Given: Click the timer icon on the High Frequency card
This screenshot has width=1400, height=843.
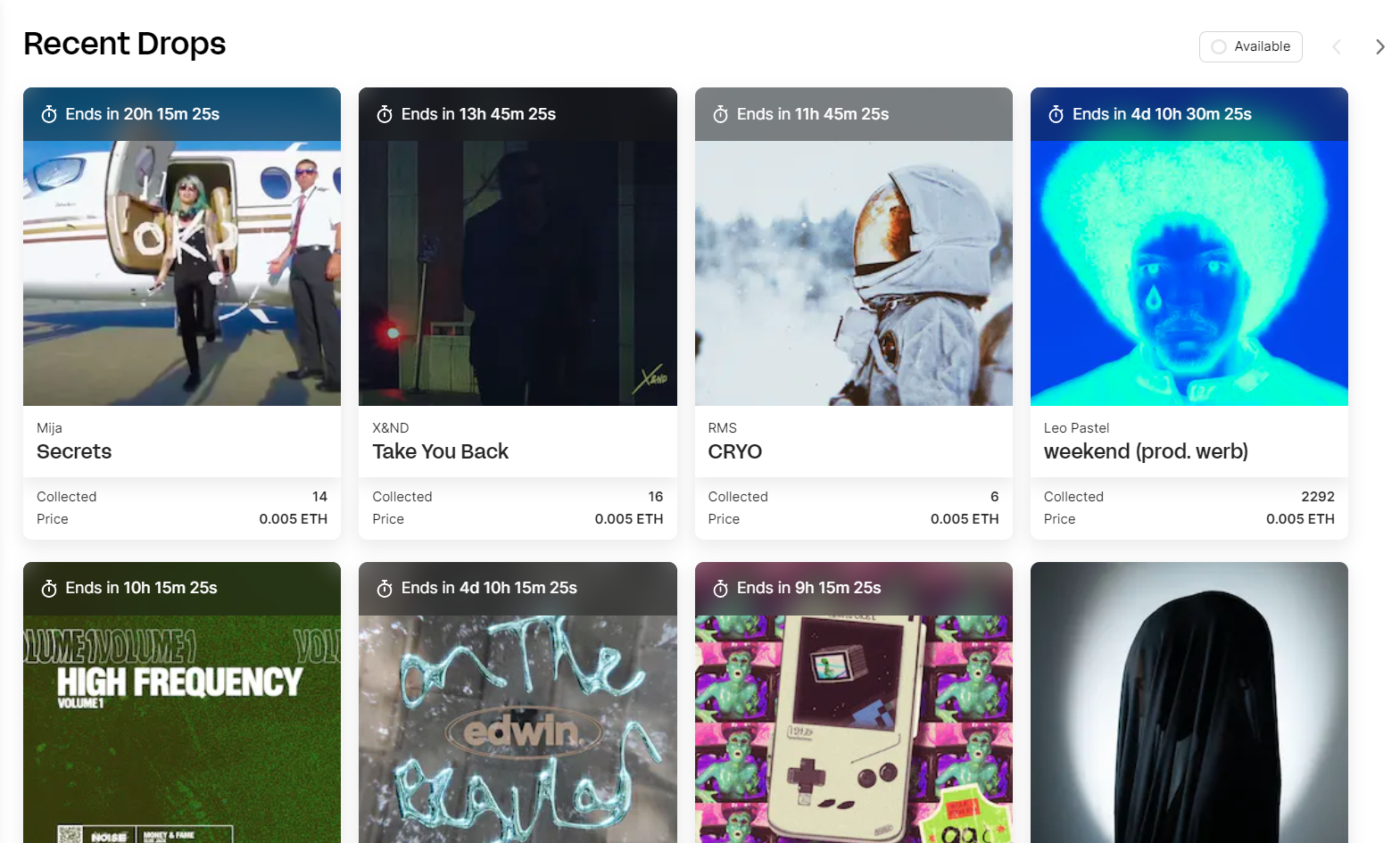Looking at the screenshot, I should [49, 588].
